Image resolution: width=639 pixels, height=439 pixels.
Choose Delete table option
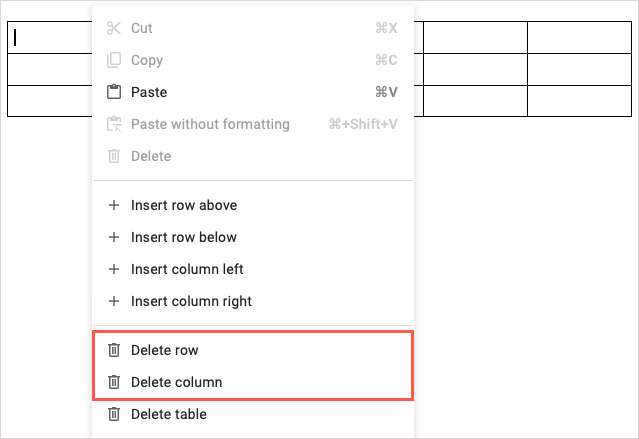pyautogui.click(x=169, y=414)
